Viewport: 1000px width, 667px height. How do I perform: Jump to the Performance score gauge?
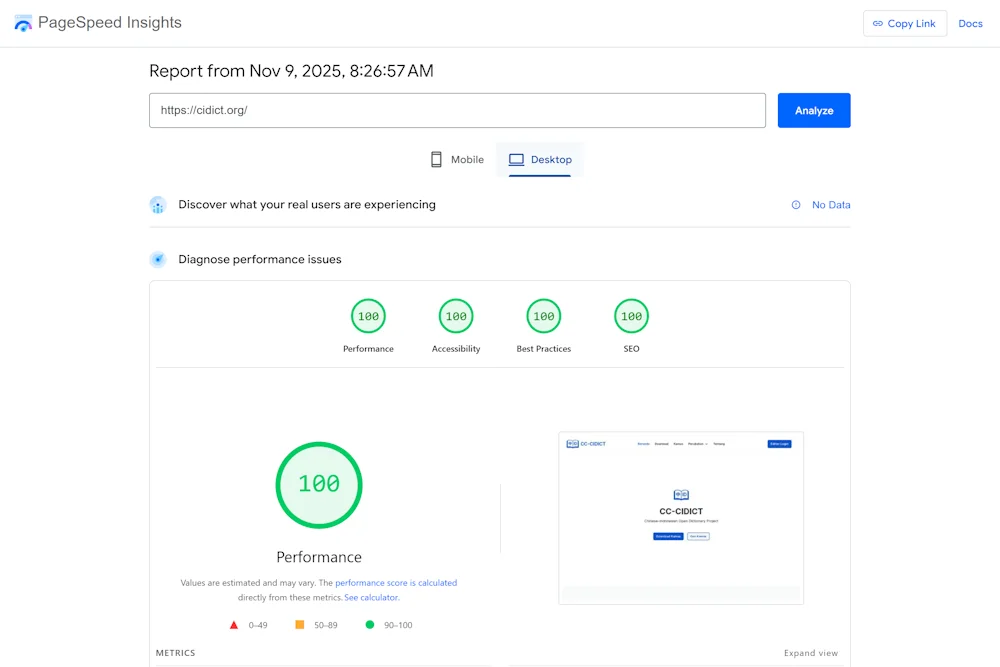pos(368,317)
